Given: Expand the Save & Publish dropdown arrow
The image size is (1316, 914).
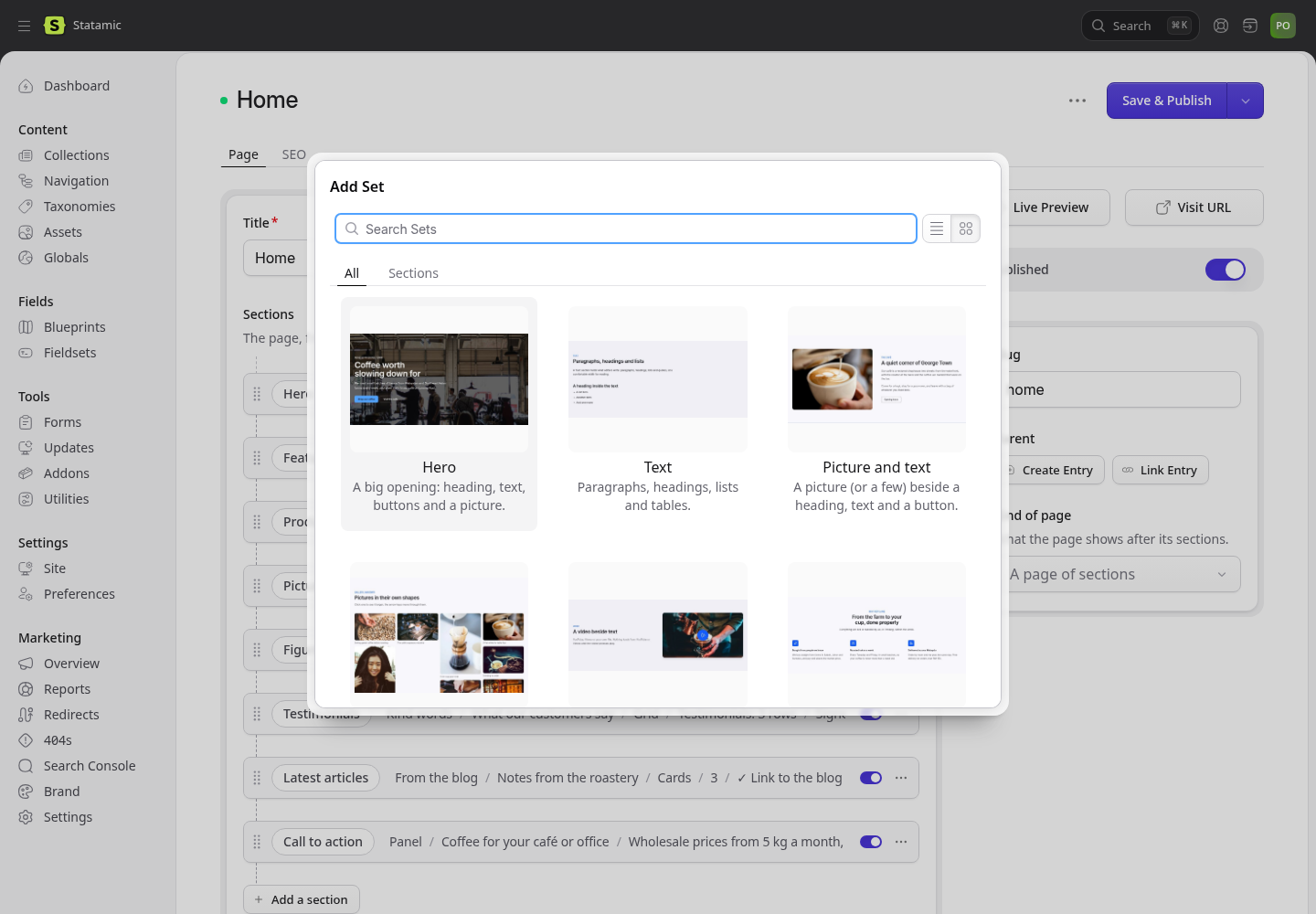Looking at the screenshot, I should click(x=1246, y=101).
